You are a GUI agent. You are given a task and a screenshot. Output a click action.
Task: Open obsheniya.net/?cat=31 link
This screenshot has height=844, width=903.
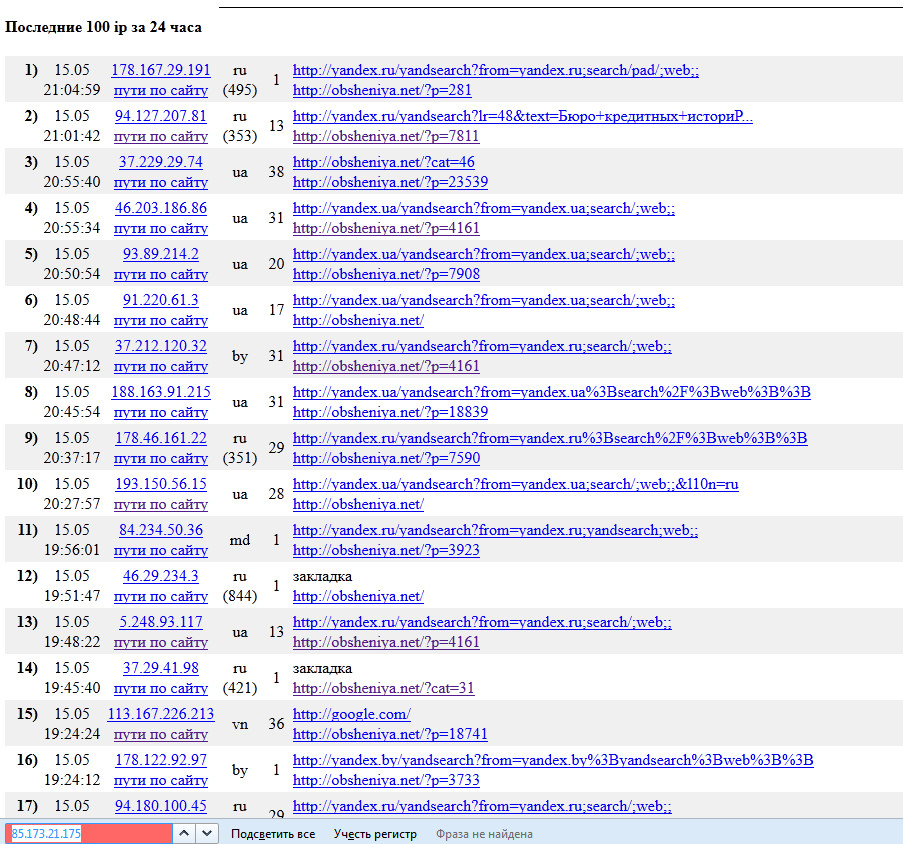384,689
